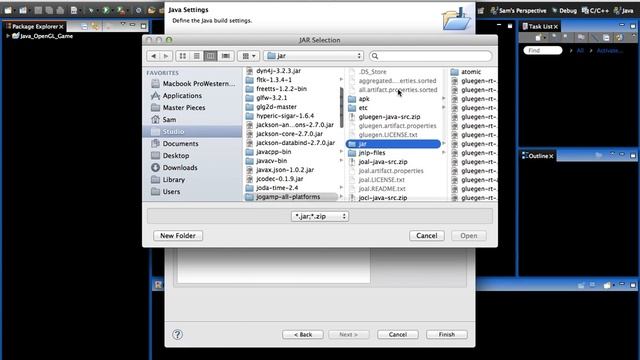Open the item arrangement dropdown
This screenshot has height=360, width=640.
click(x=249, y=56)
